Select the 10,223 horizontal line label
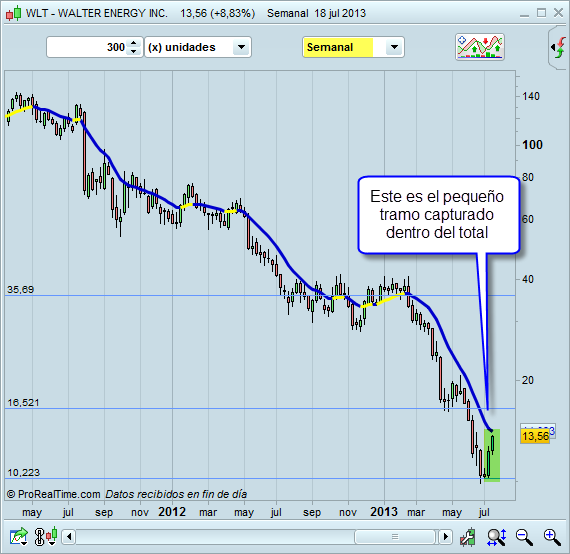570x554 pixels. pyautogui.click(x=23, y=473)
